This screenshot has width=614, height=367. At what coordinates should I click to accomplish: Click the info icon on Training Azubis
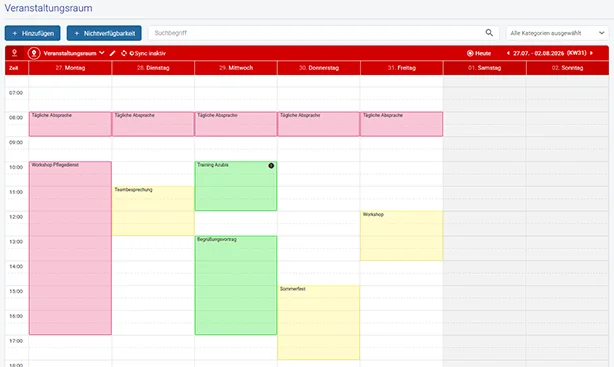271,166
